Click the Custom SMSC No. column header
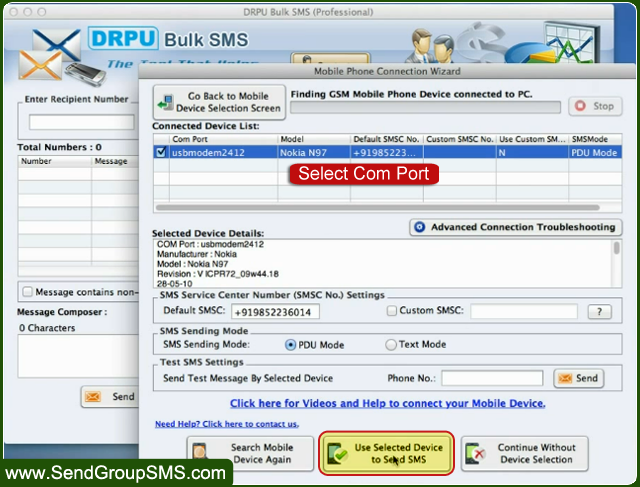This screenshot has height=487, width=640. 460,139
